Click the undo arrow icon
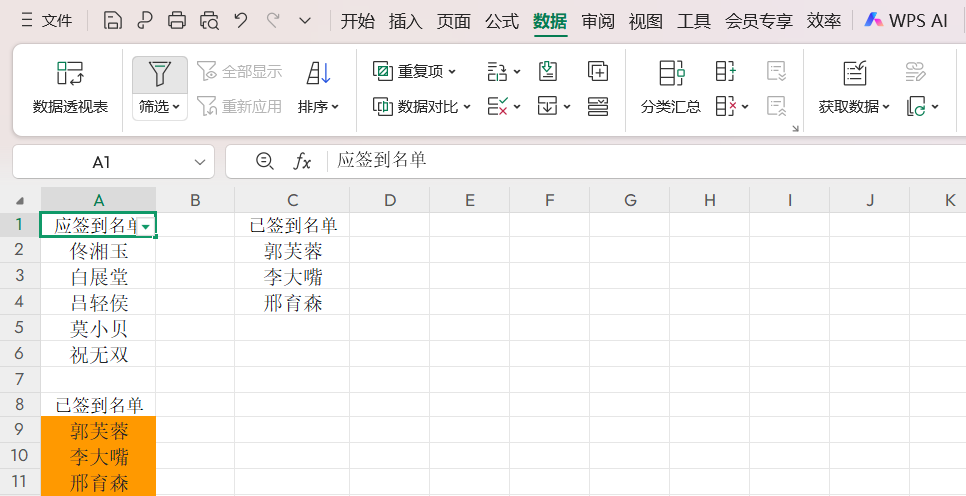This screenshot has width=966, height=496. coord(240,21)
